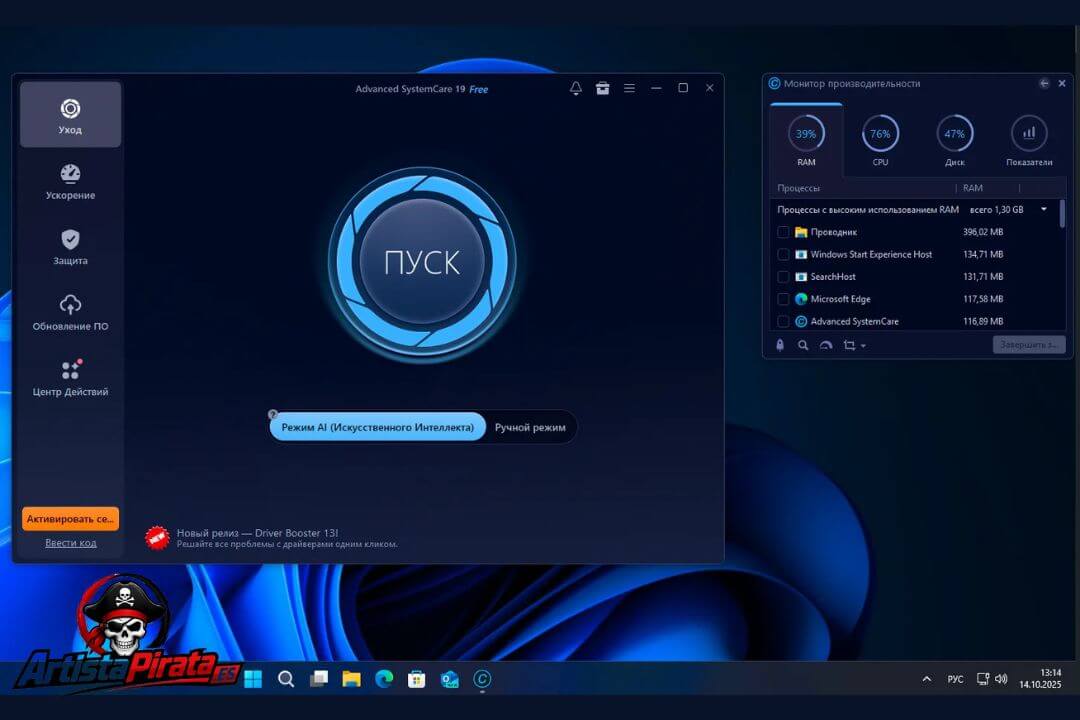Open the Центр Действий section
This screenshot has width=1080, height=720.
pos(70,378)
